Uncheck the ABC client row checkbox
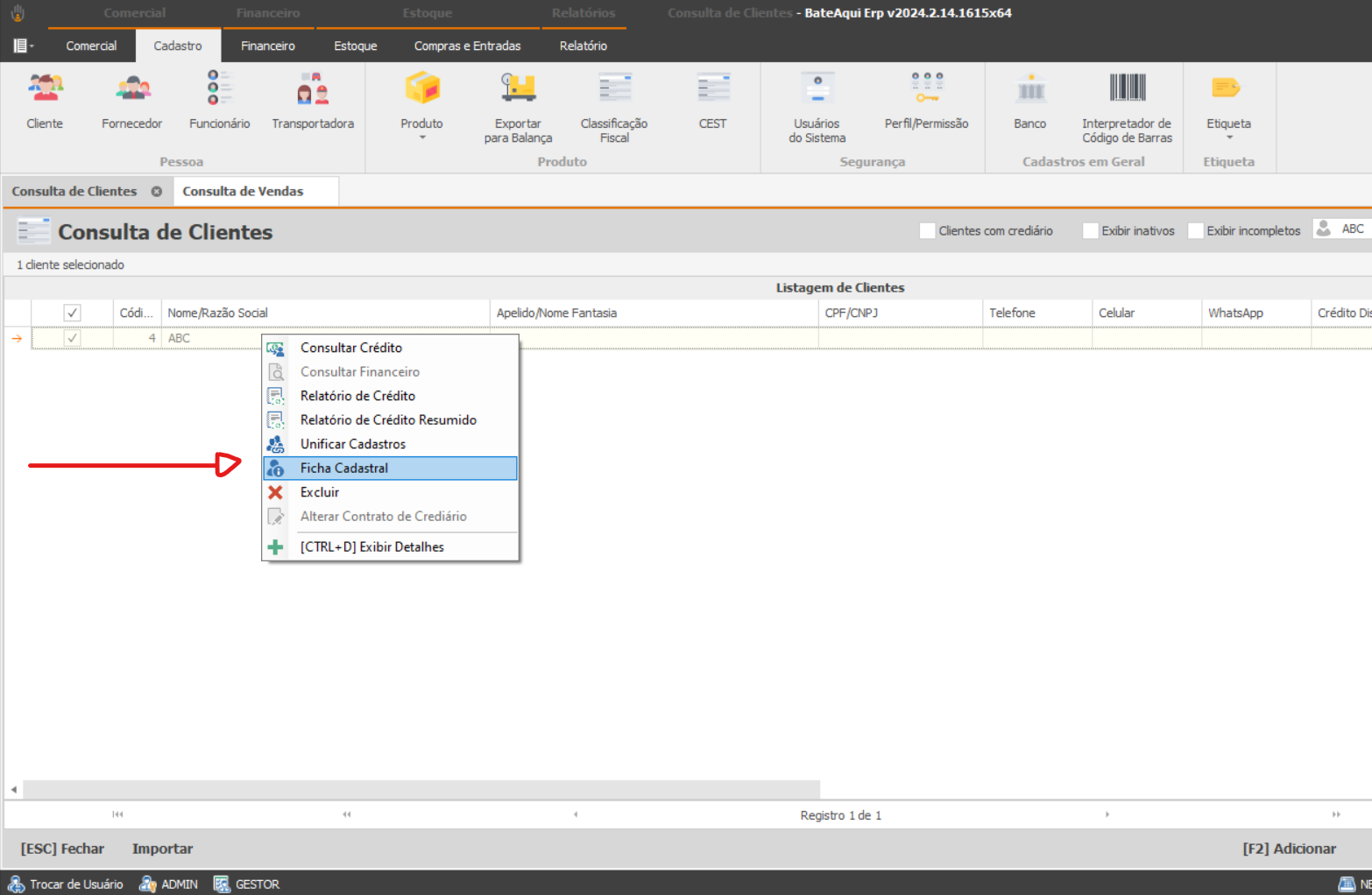This screenshot has width=1372, height=895. [x=72, y=338]
